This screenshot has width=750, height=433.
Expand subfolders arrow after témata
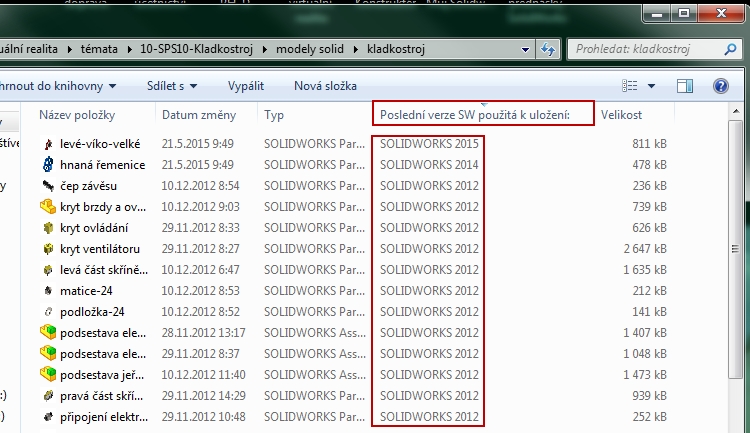tap(129, 49)
